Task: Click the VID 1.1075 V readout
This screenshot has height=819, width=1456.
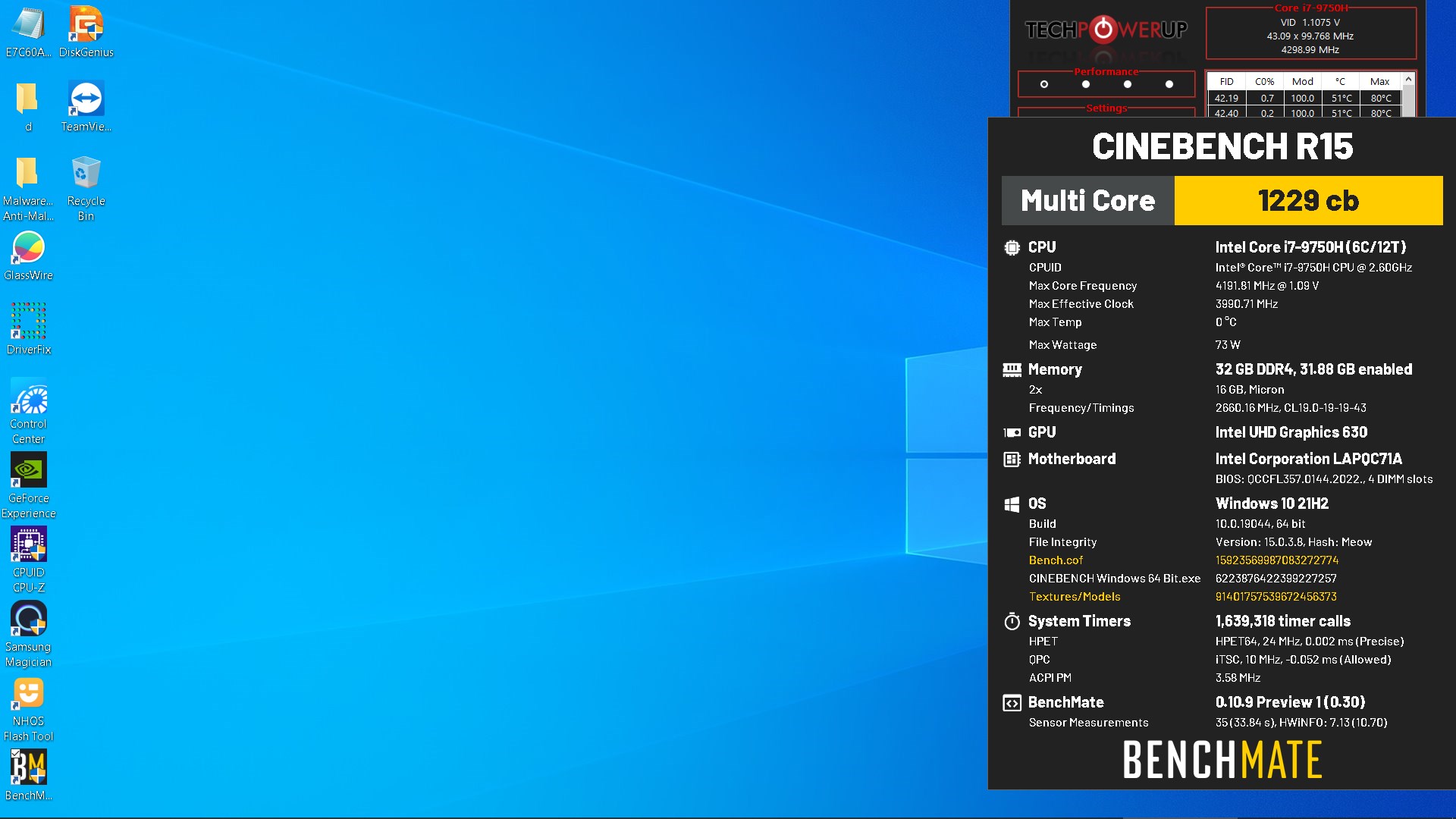Action: [1310, 23]
